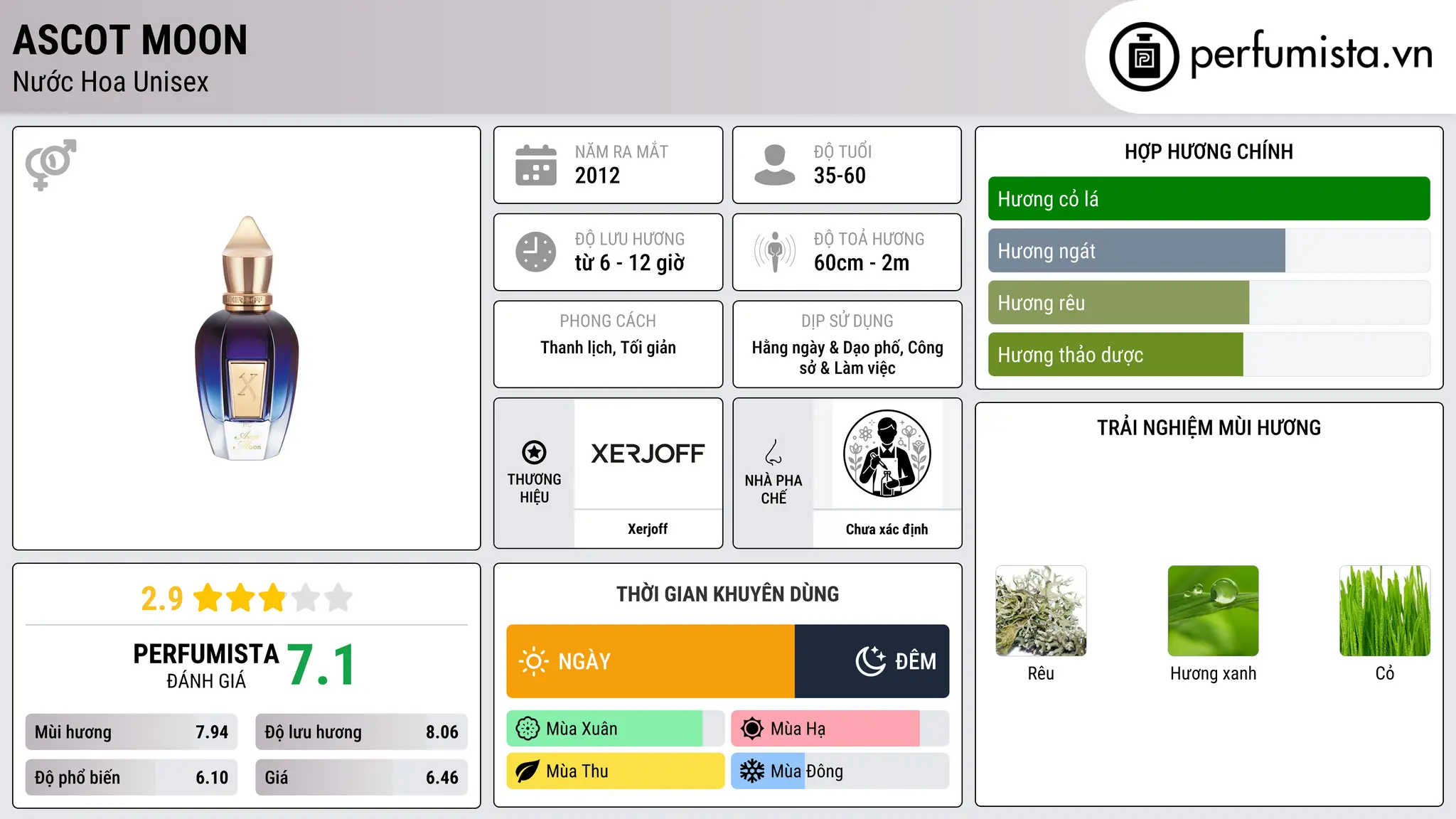Click the clock icon beside Độ lưu hương

[x=536, y=252]
